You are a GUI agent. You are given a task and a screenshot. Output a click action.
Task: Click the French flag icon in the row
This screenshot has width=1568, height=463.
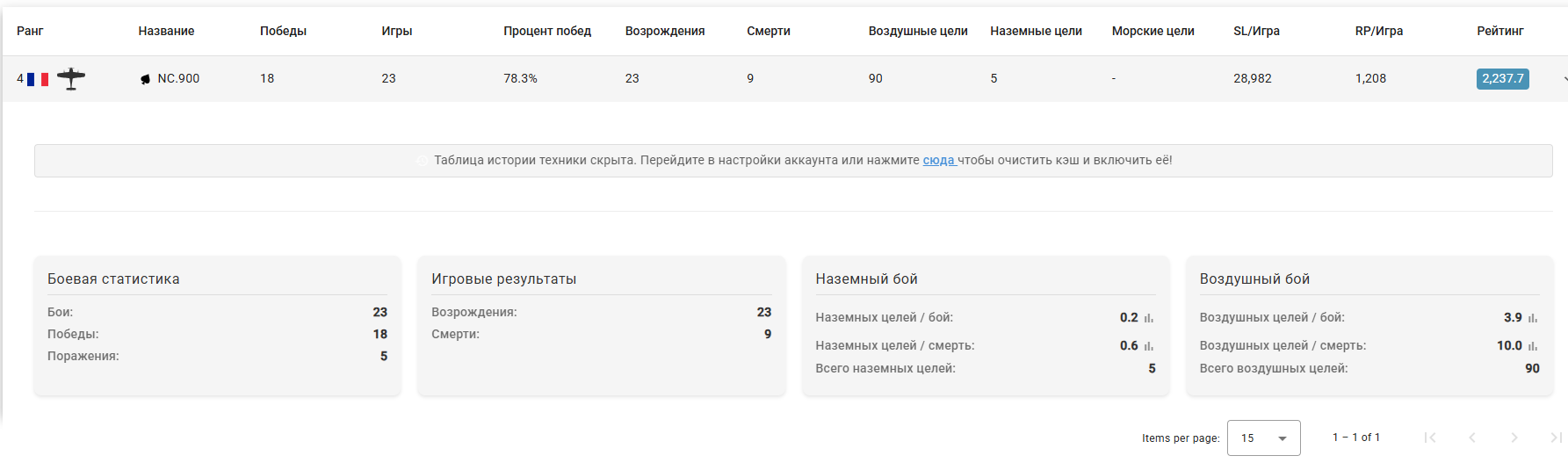[38, 79]
